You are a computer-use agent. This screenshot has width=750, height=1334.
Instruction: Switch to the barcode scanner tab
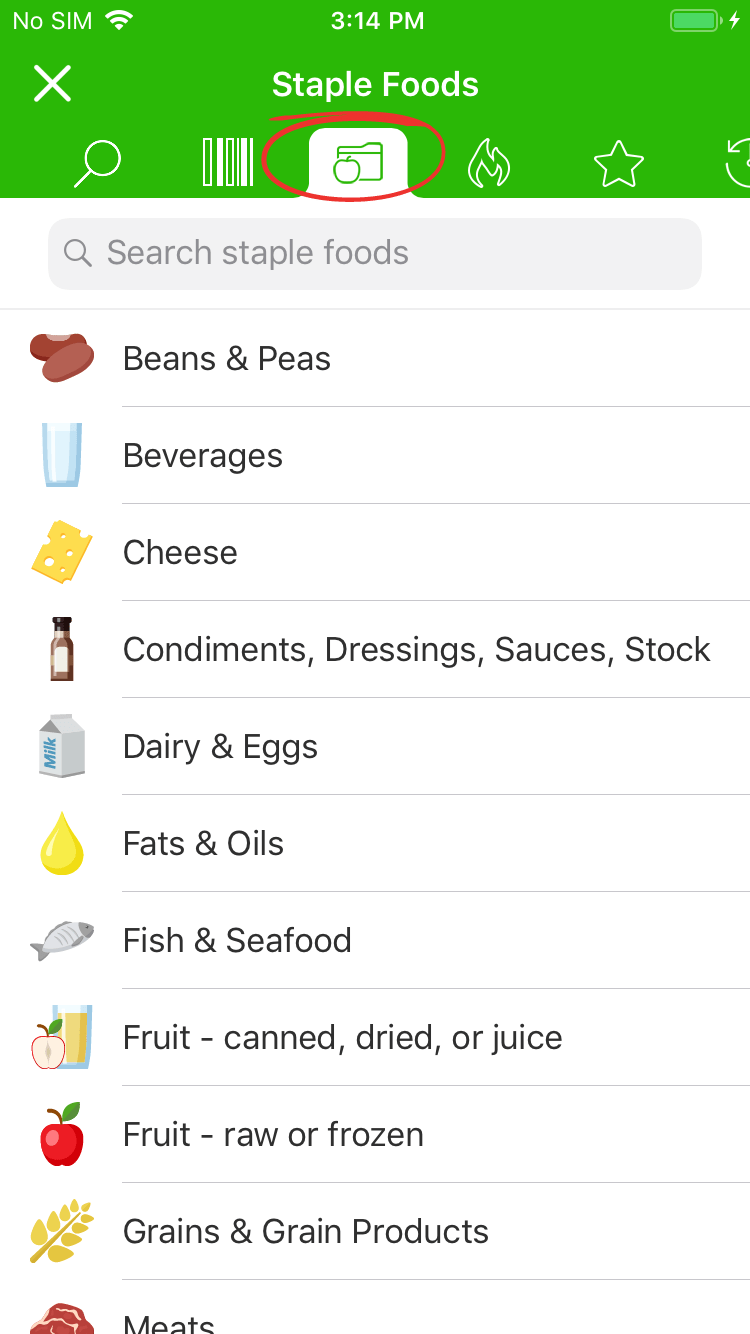(x=228, y=162)
